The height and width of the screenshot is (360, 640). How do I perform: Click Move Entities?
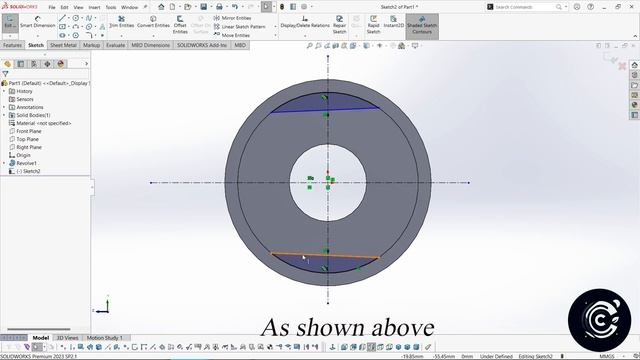[x=231, y=35]
